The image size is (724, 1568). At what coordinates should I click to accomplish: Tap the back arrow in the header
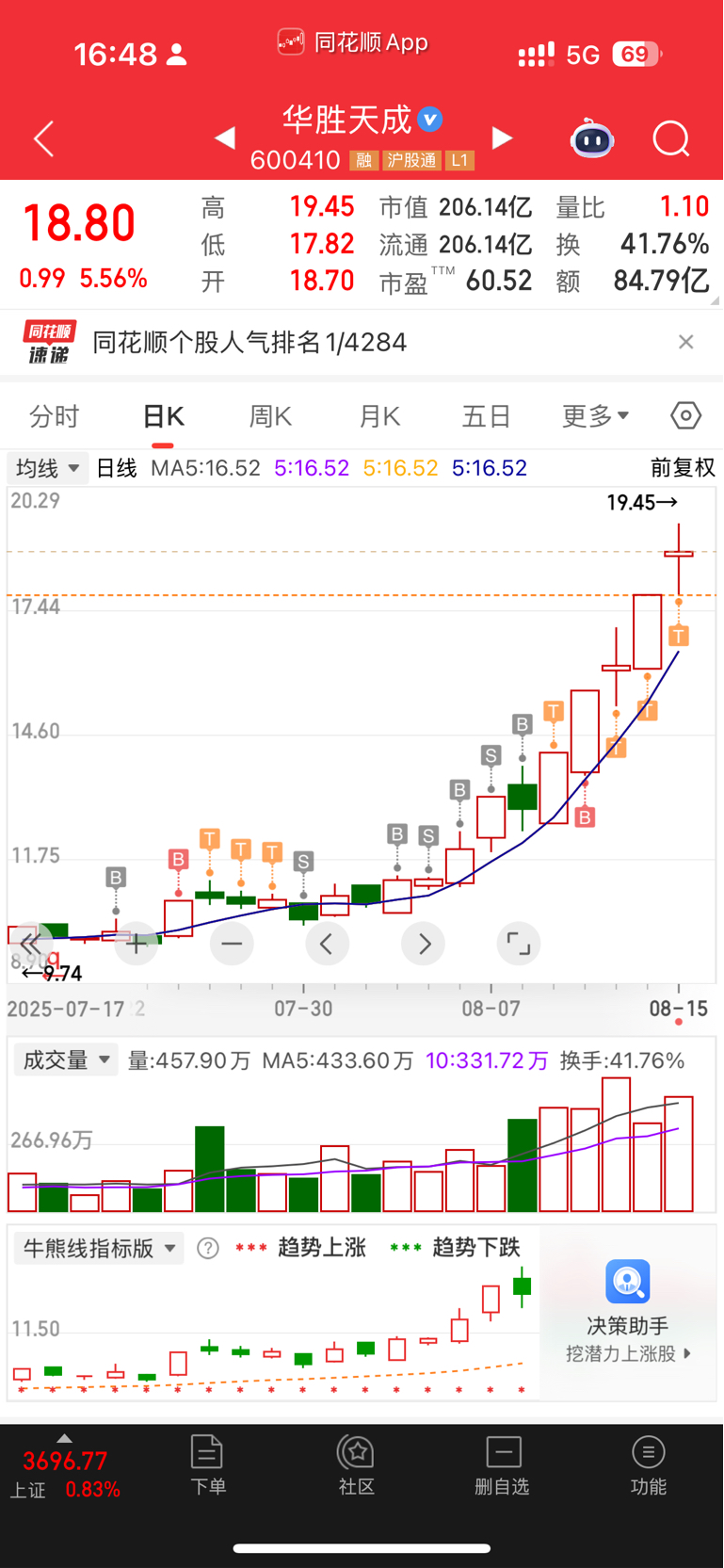(x=43, y=139)
